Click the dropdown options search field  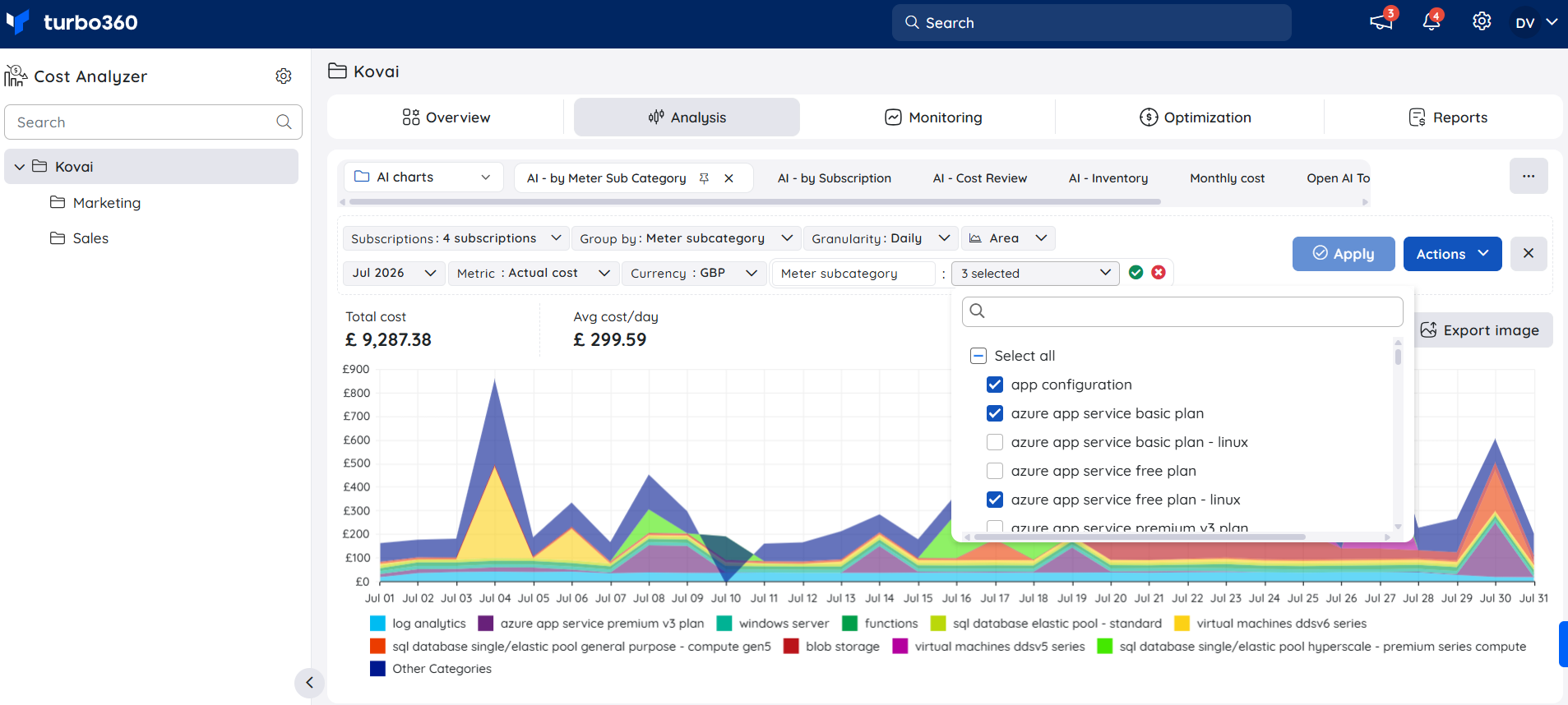click(1182, 311)
